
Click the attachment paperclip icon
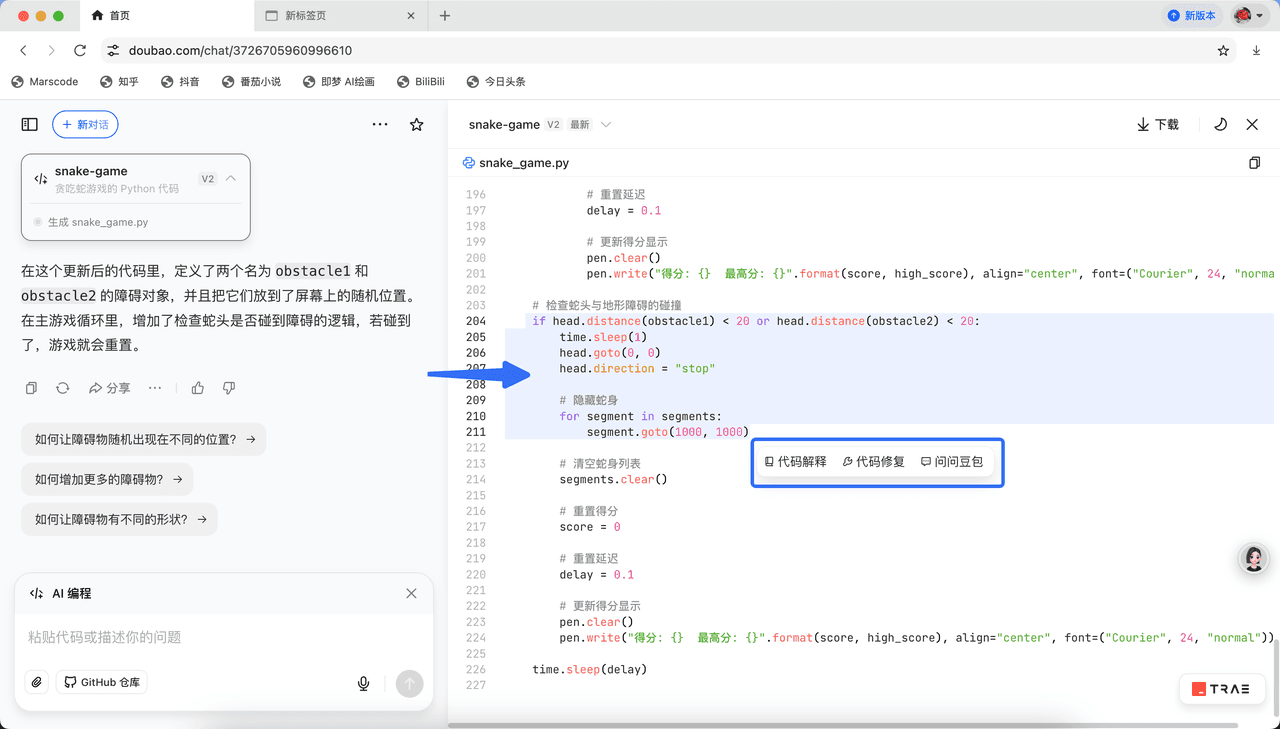[37, 683]
